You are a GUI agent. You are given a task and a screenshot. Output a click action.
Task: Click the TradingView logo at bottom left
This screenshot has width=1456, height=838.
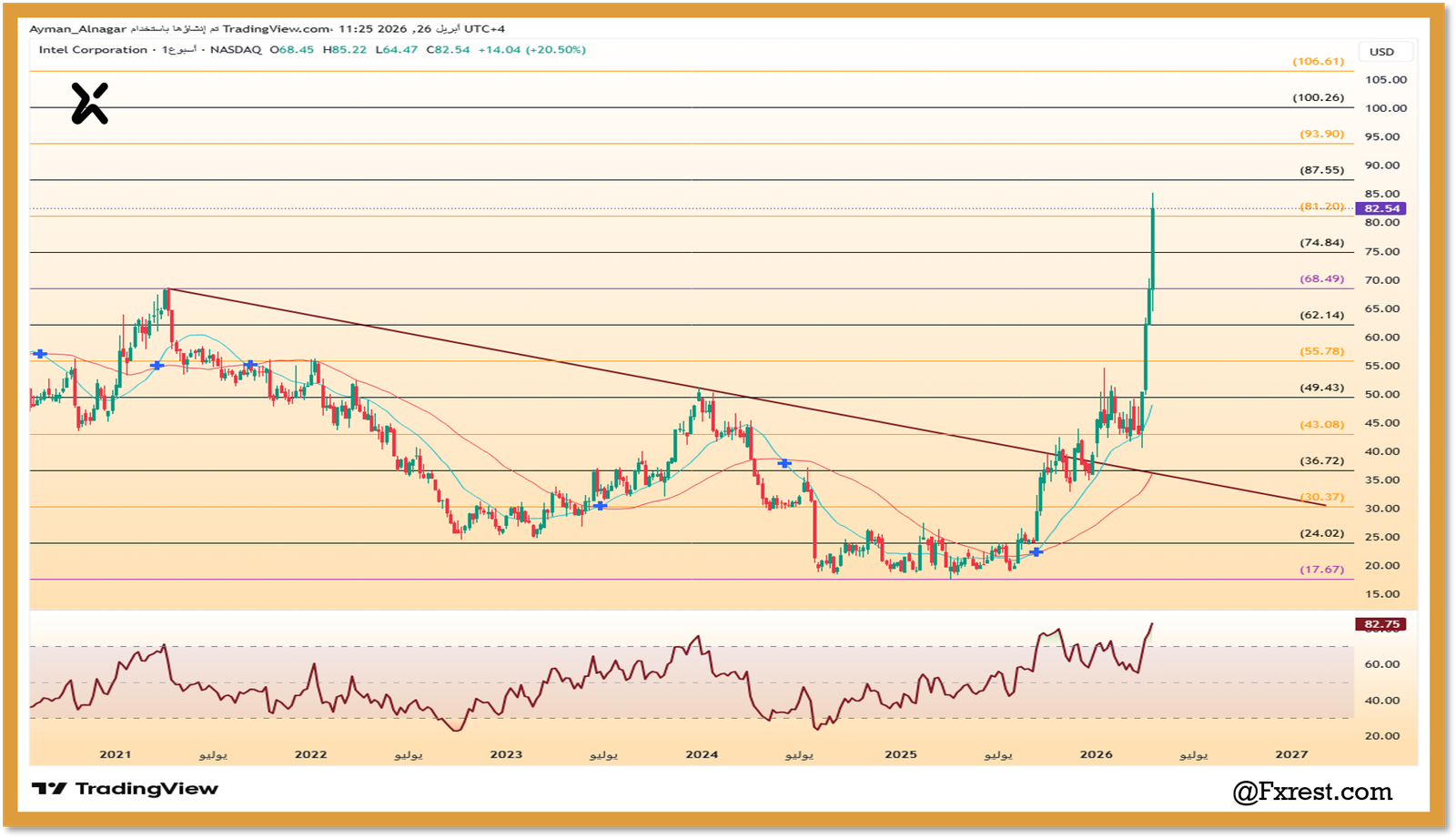125,789
